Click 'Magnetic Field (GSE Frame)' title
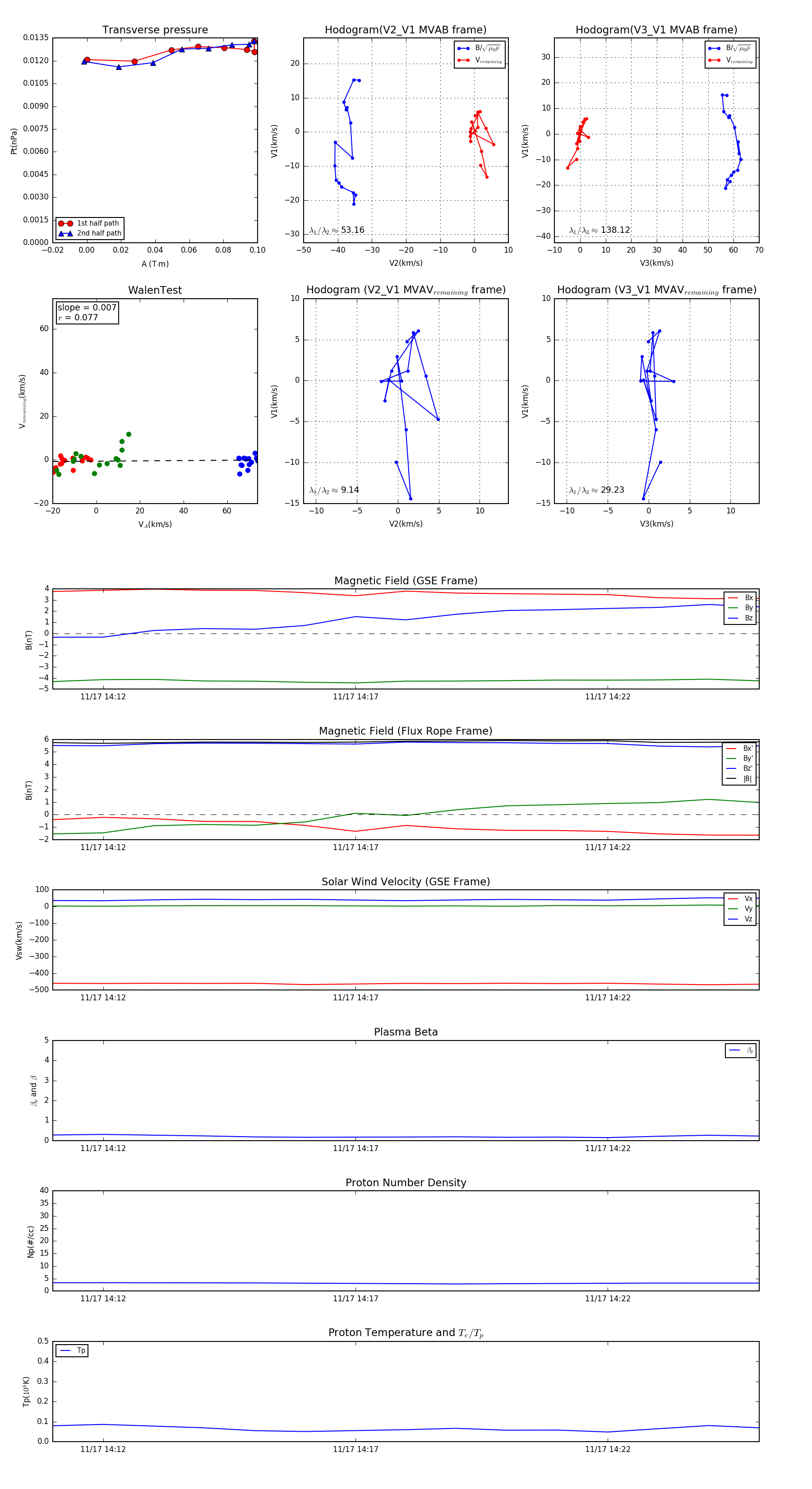 coord(406,581)
